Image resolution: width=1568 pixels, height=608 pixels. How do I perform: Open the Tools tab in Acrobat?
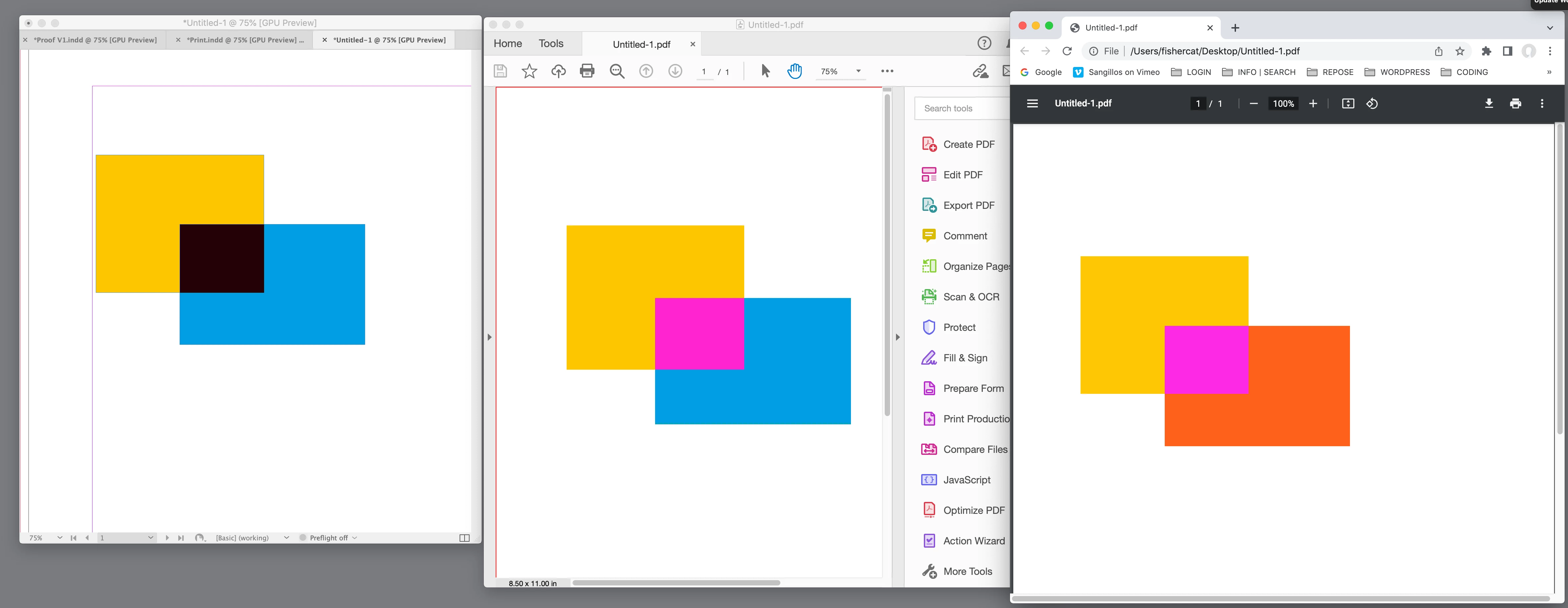click(550, 44)
